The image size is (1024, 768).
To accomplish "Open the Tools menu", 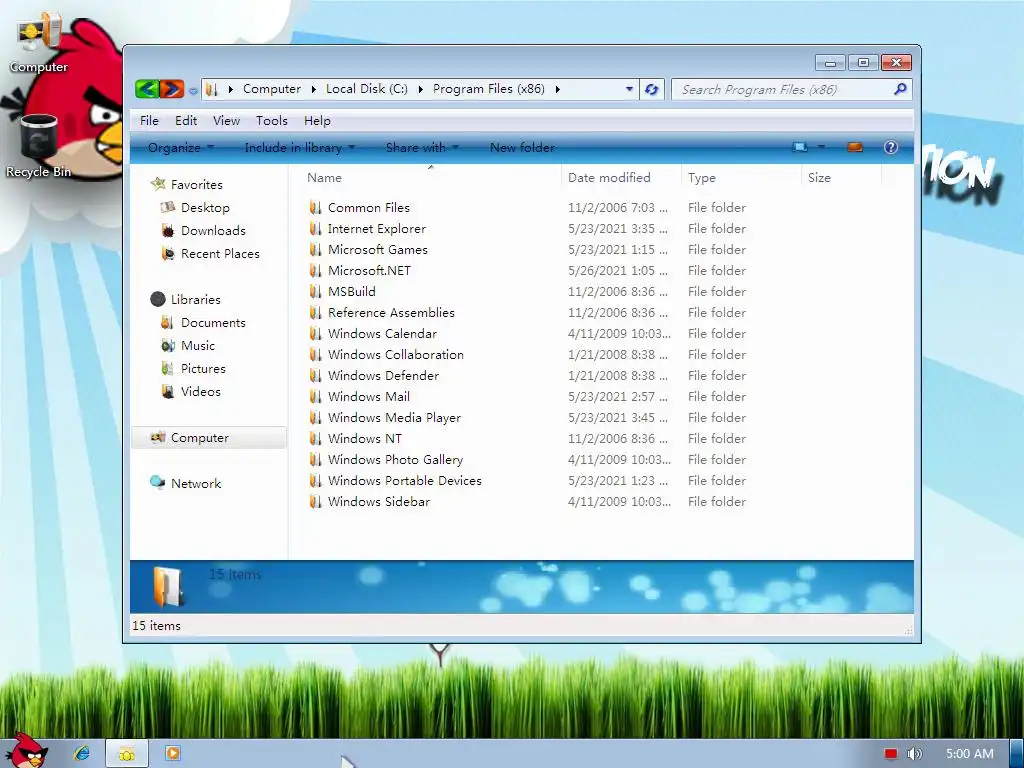I will [x=272, y=121].
